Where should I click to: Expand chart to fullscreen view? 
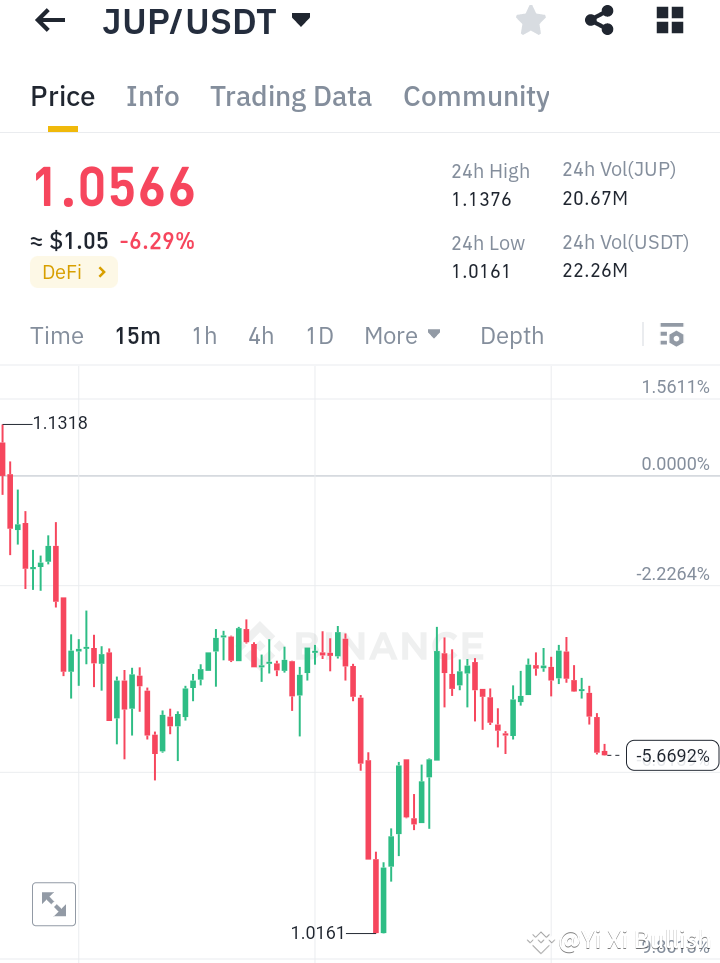point(53,903)
